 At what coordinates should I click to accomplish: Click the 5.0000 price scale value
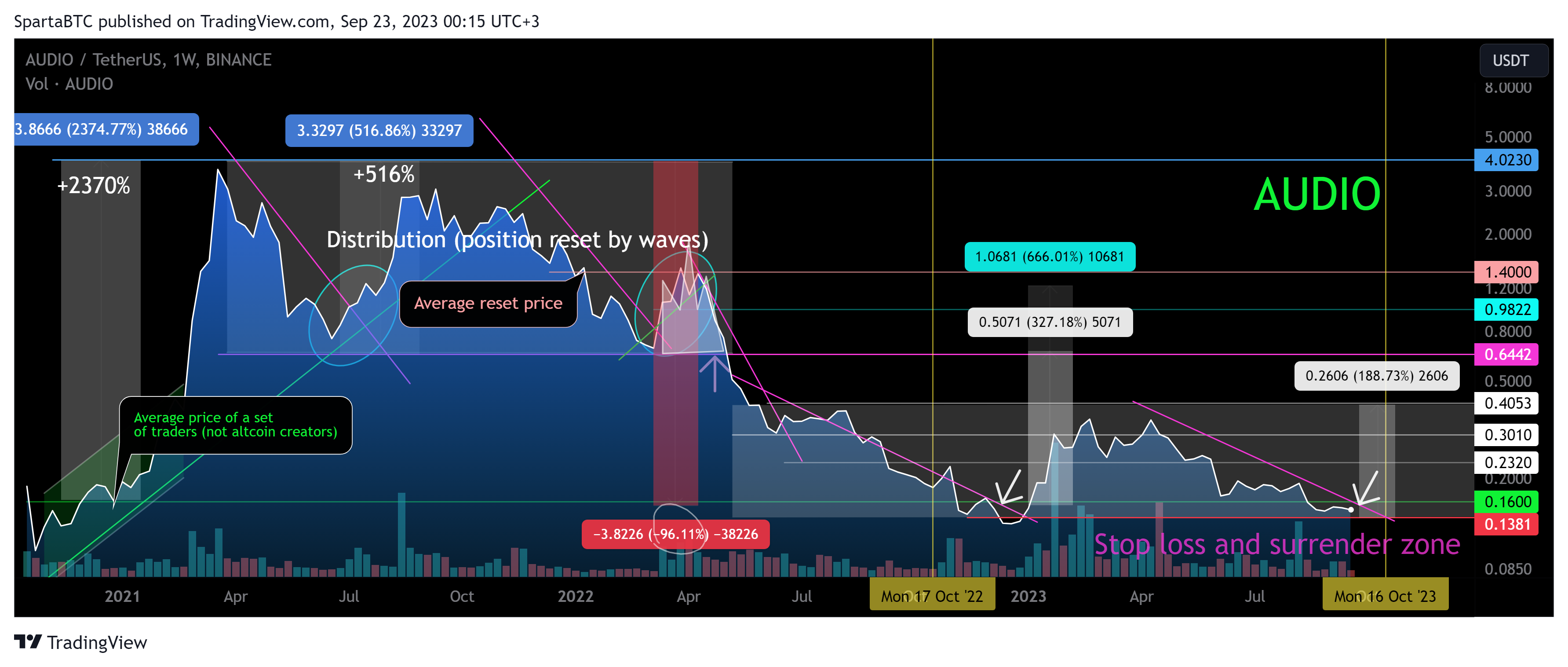(x=1507, y=136)
